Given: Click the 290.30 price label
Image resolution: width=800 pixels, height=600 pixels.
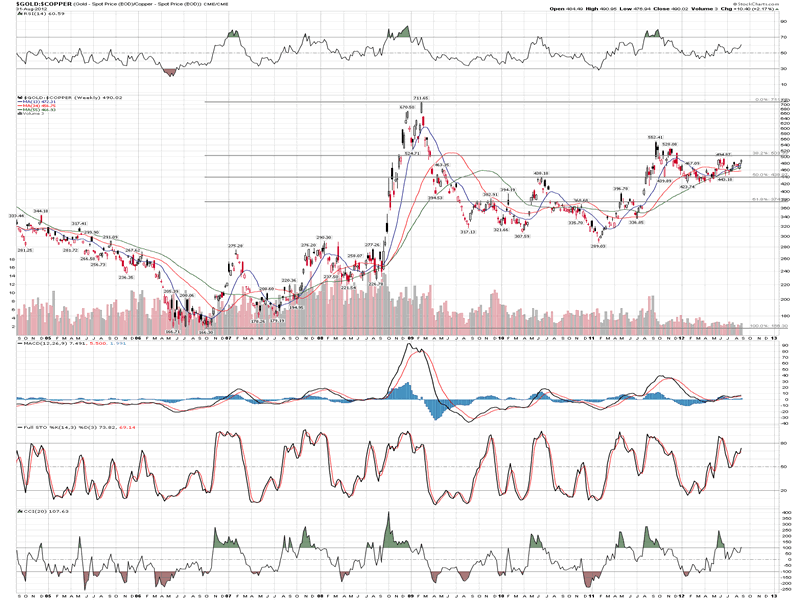Looking at the screenshot, I should [323, 237].
